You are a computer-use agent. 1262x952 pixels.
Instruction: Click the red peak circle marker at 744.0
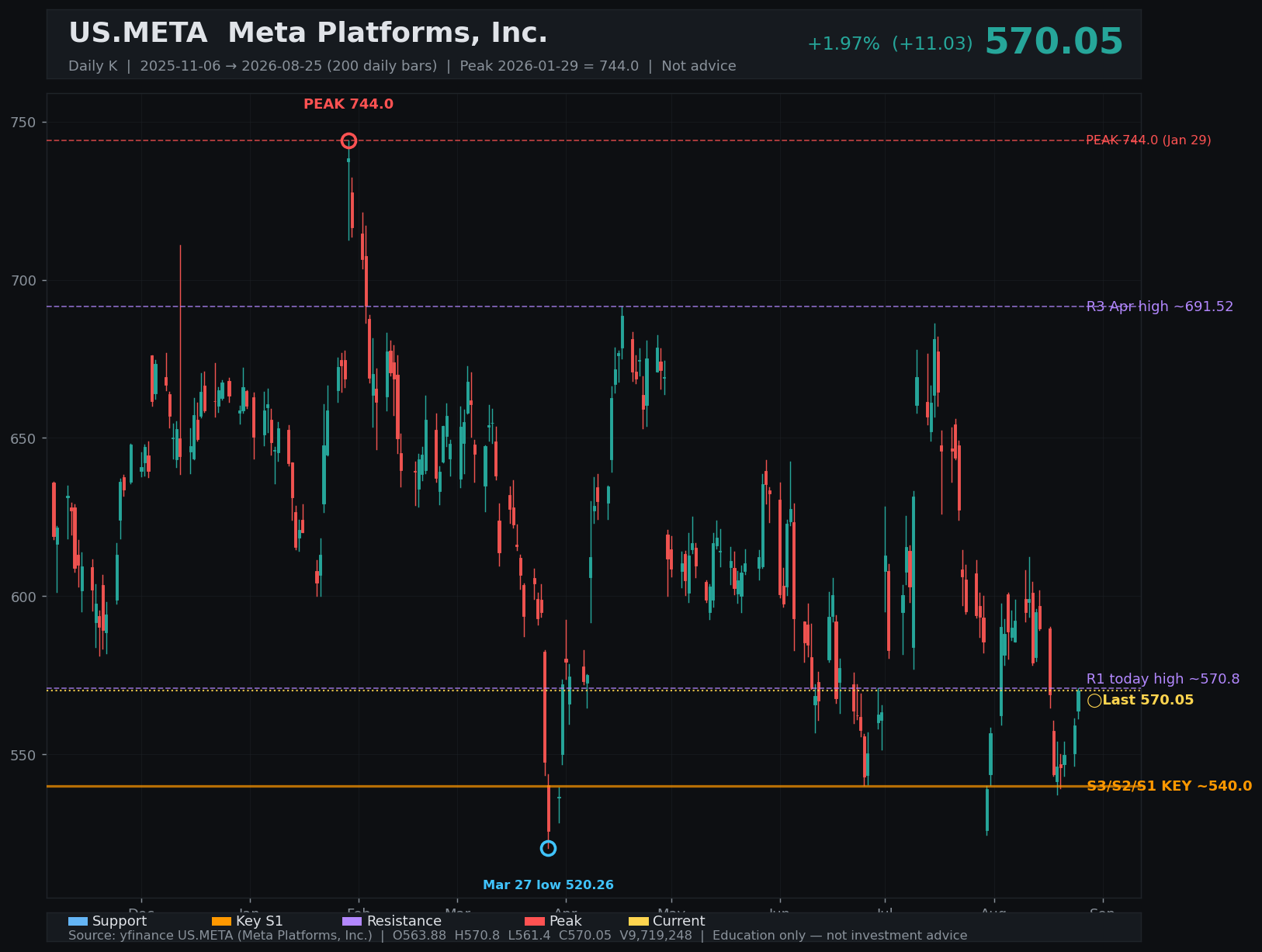pos(348,140)
